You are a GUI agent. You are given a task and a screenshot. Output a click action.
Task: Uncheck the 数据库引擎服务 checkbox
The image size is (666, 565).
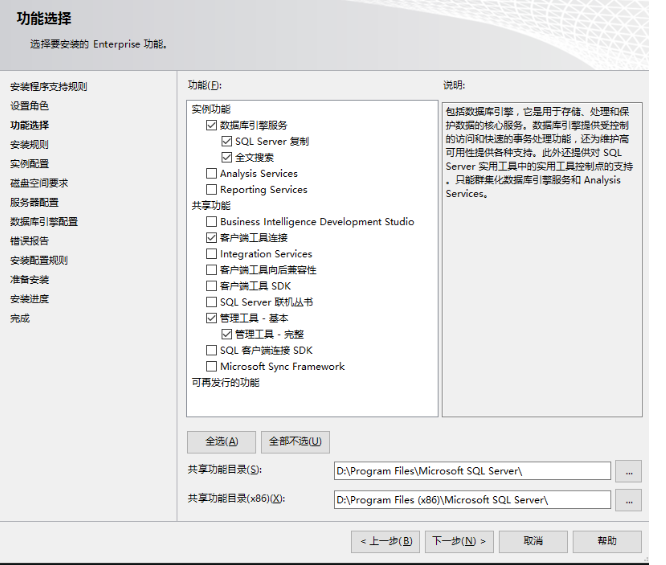[211, 125]
